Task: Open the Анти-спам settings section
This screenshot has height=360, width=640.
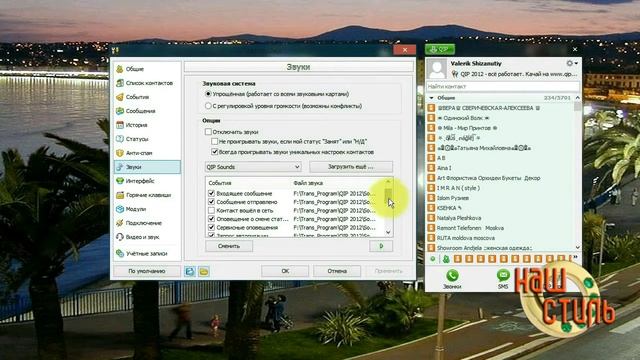Action: 147,153
